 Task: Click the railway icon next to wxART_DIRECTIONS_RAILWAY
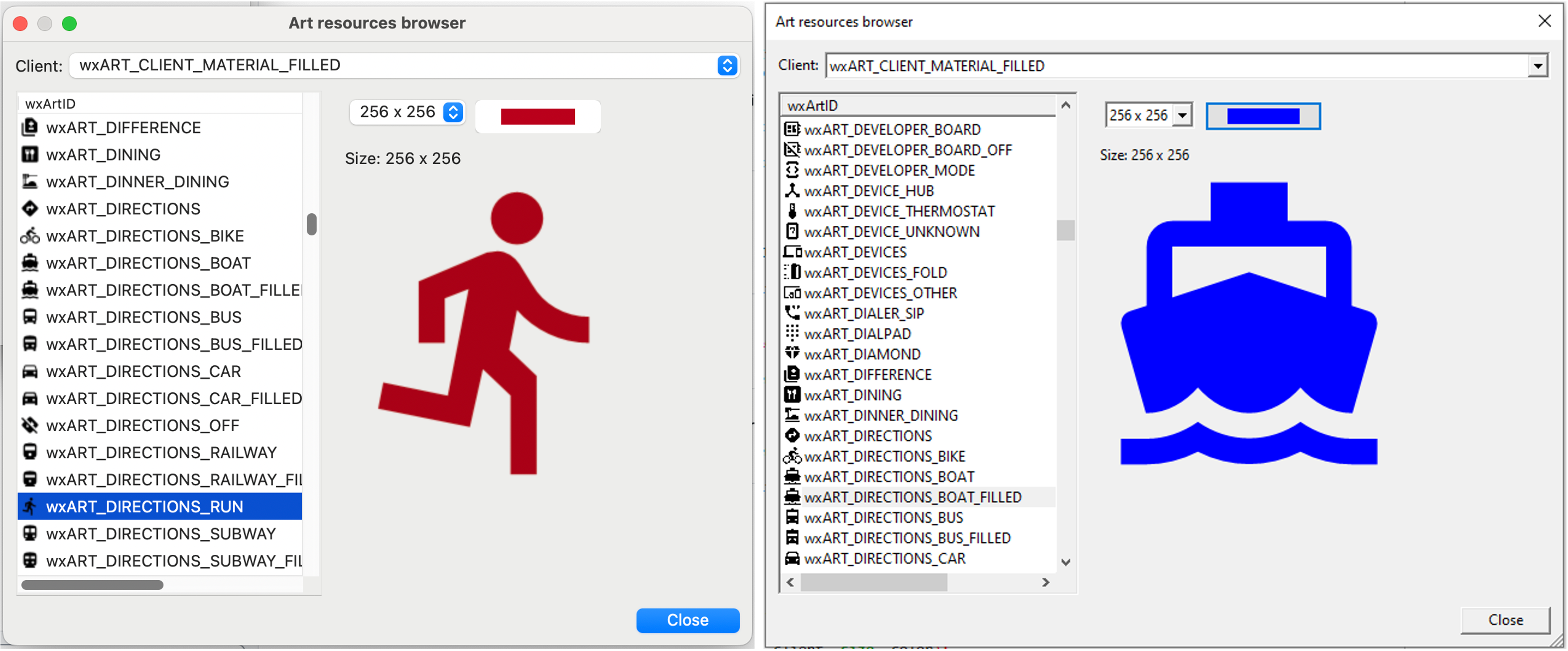[x=30, y=452]
